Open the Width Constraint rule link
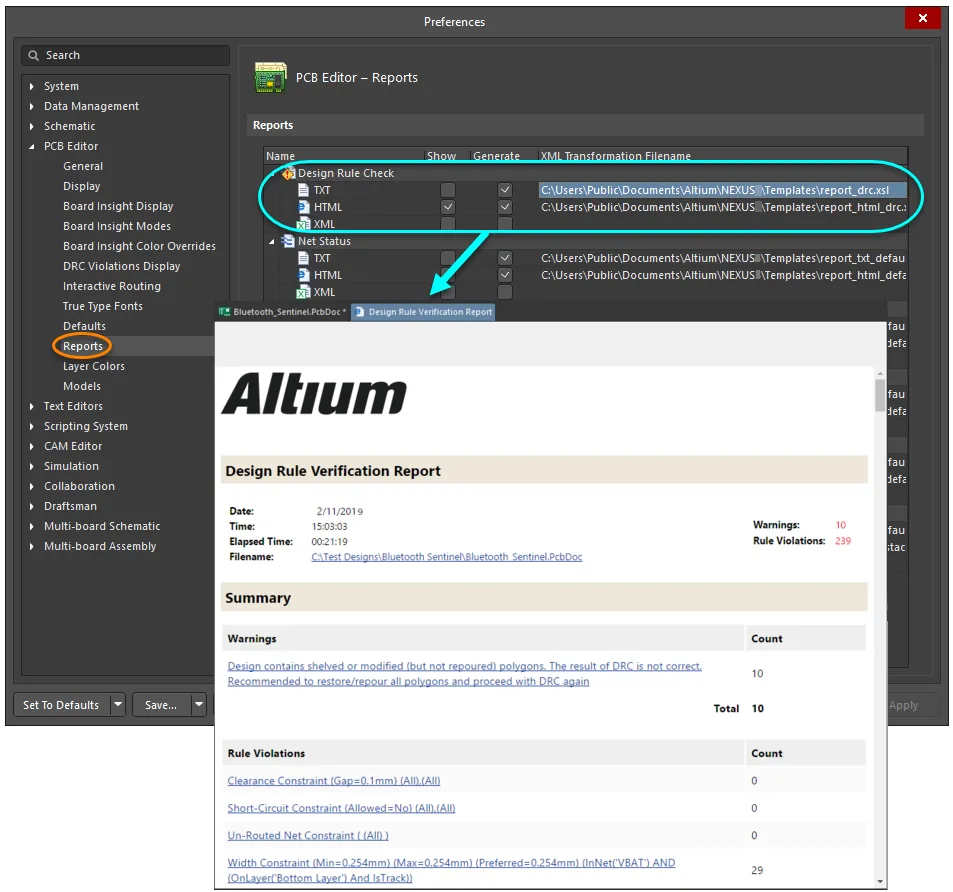 pos(451,870)
